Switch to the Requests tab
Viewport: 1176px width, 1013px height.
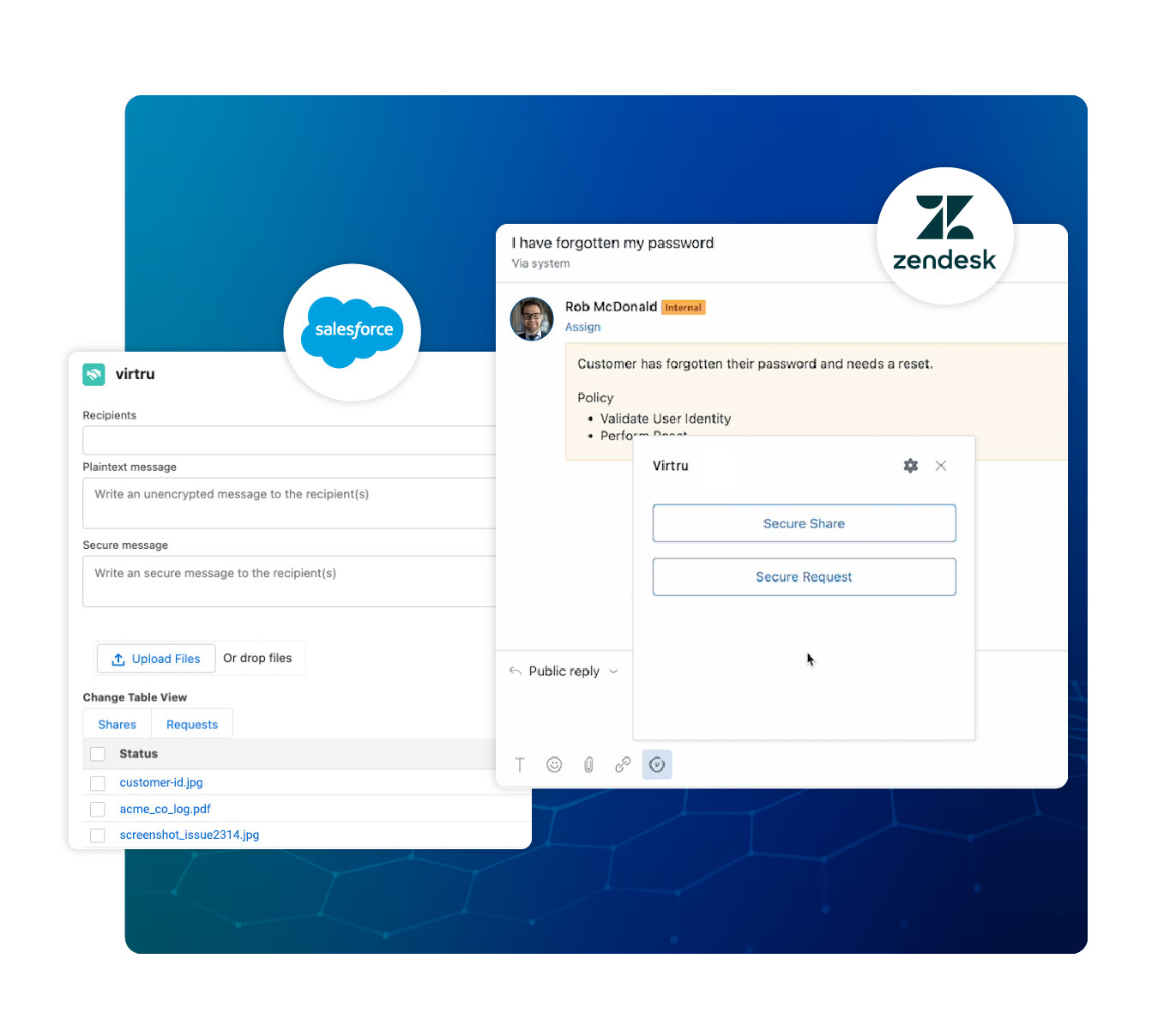pyautogui.click(x=191, y=723)
